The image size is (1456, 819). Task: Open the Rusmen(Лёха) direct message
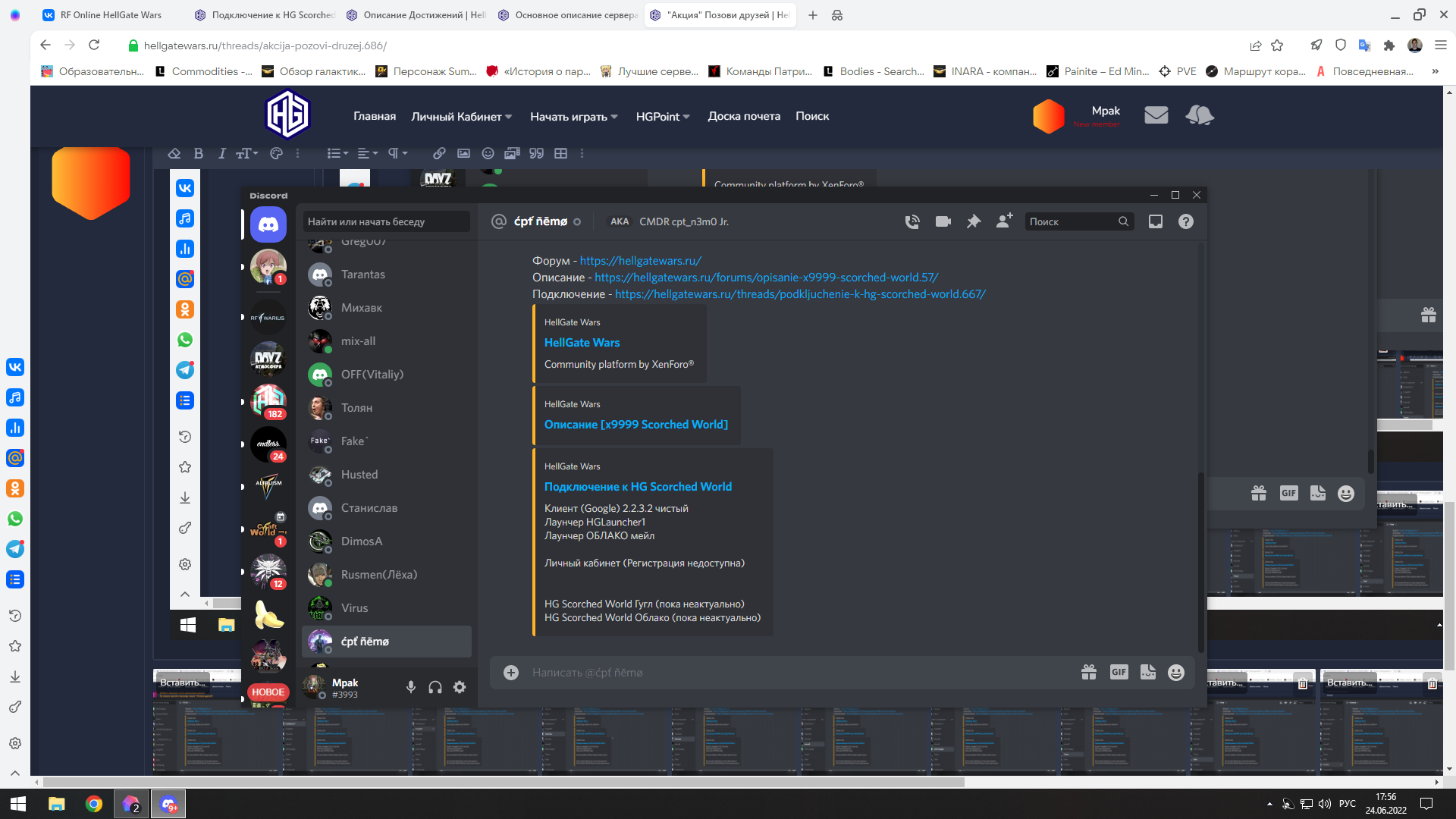[387, 575]
